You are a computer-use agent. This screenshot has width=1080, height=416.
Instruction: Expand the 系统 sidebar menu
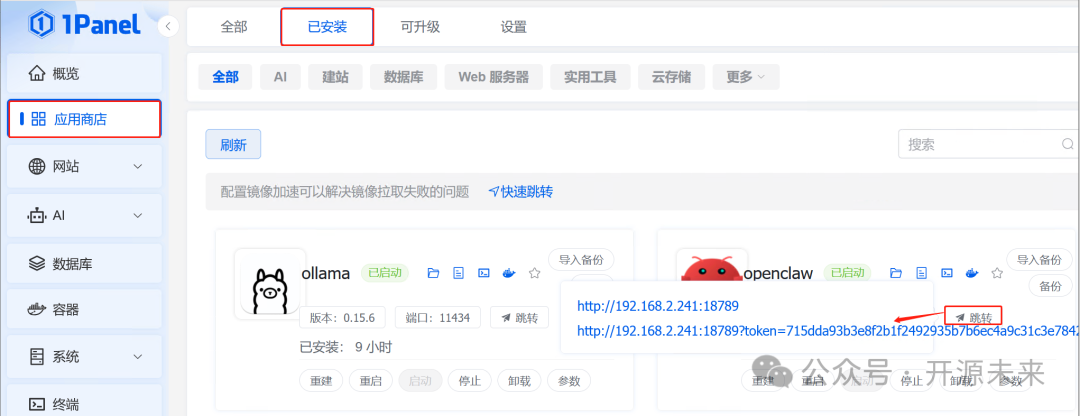tap(85, 357)
